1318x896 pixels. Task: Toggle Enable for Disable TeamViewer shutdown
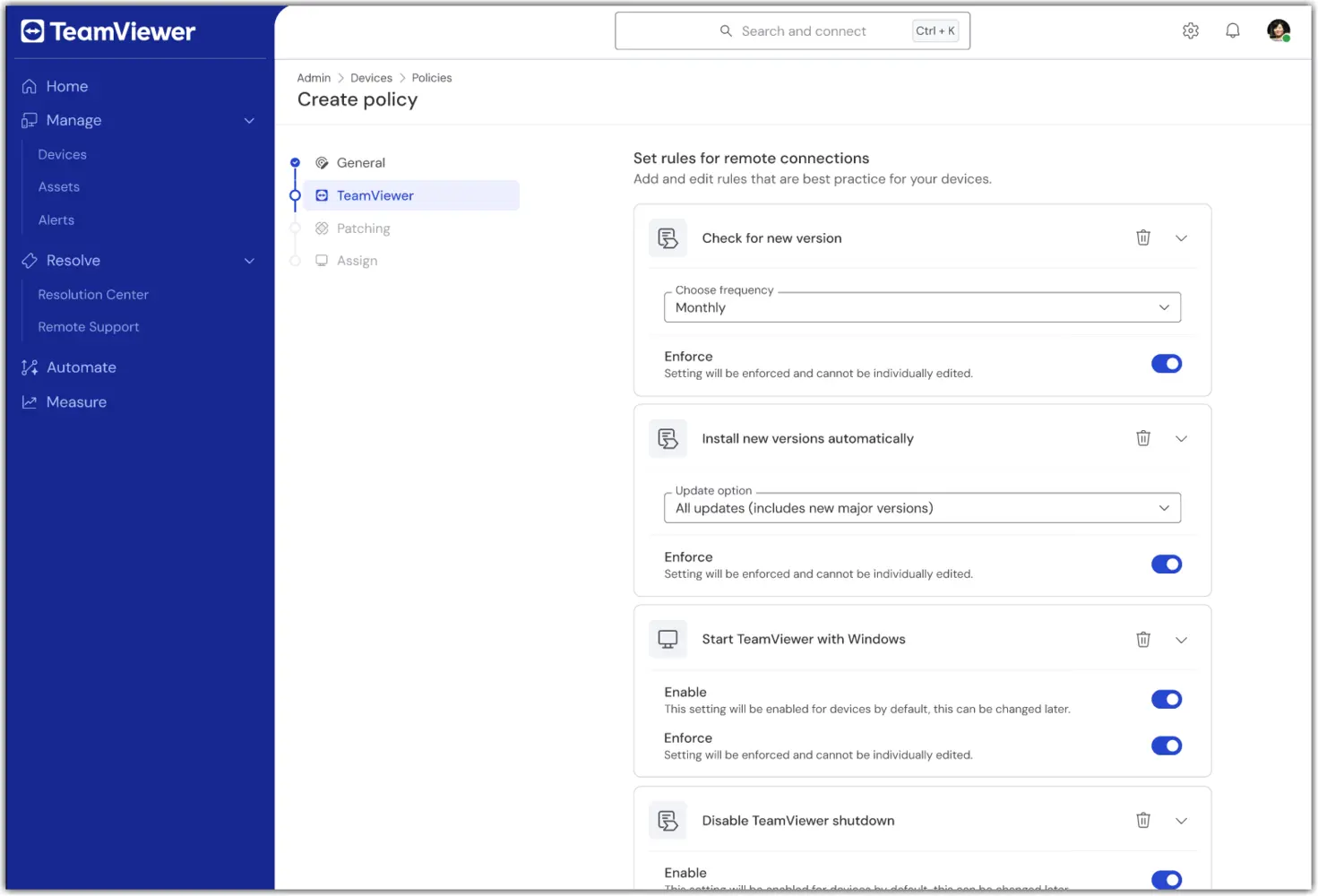[1167, 880]
